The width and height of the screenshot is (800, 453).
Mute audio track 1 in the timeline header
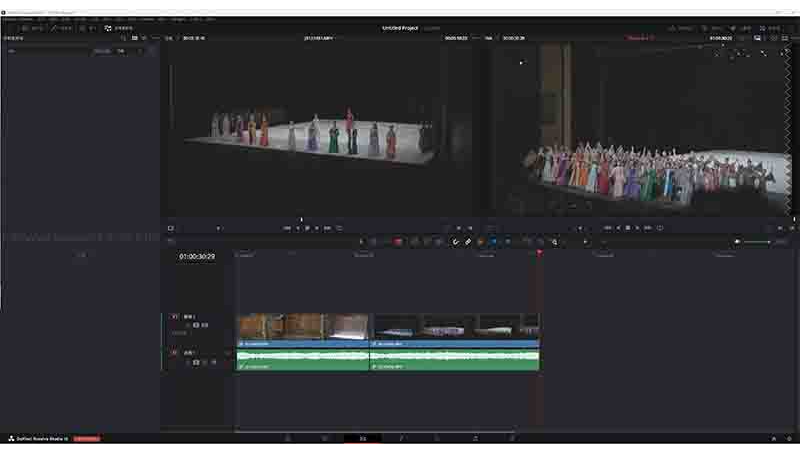pyautogui.click(x=214, y=362)
